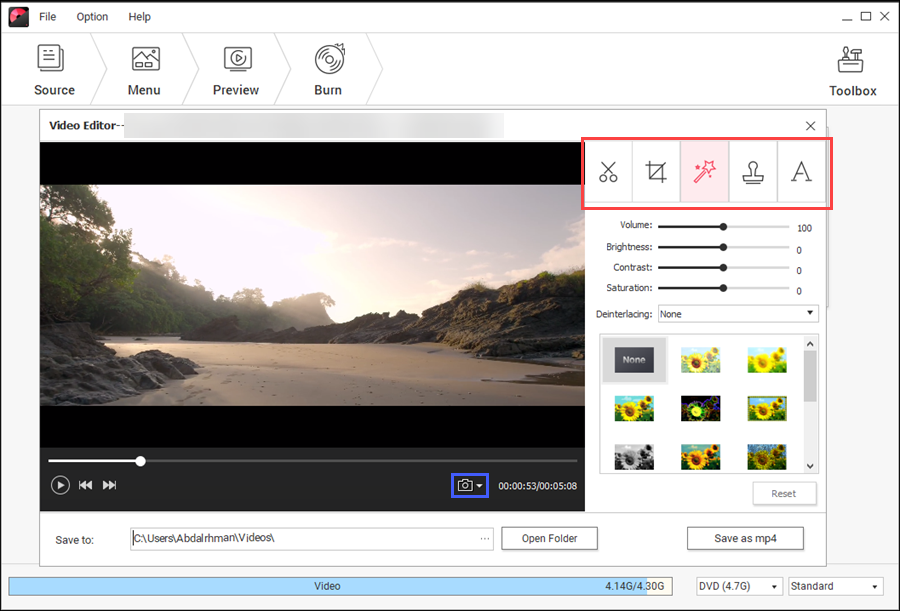Take a snapshot with the camera icon
The width and height of the screenshot is (900, 611).
[x=465, y=484]
